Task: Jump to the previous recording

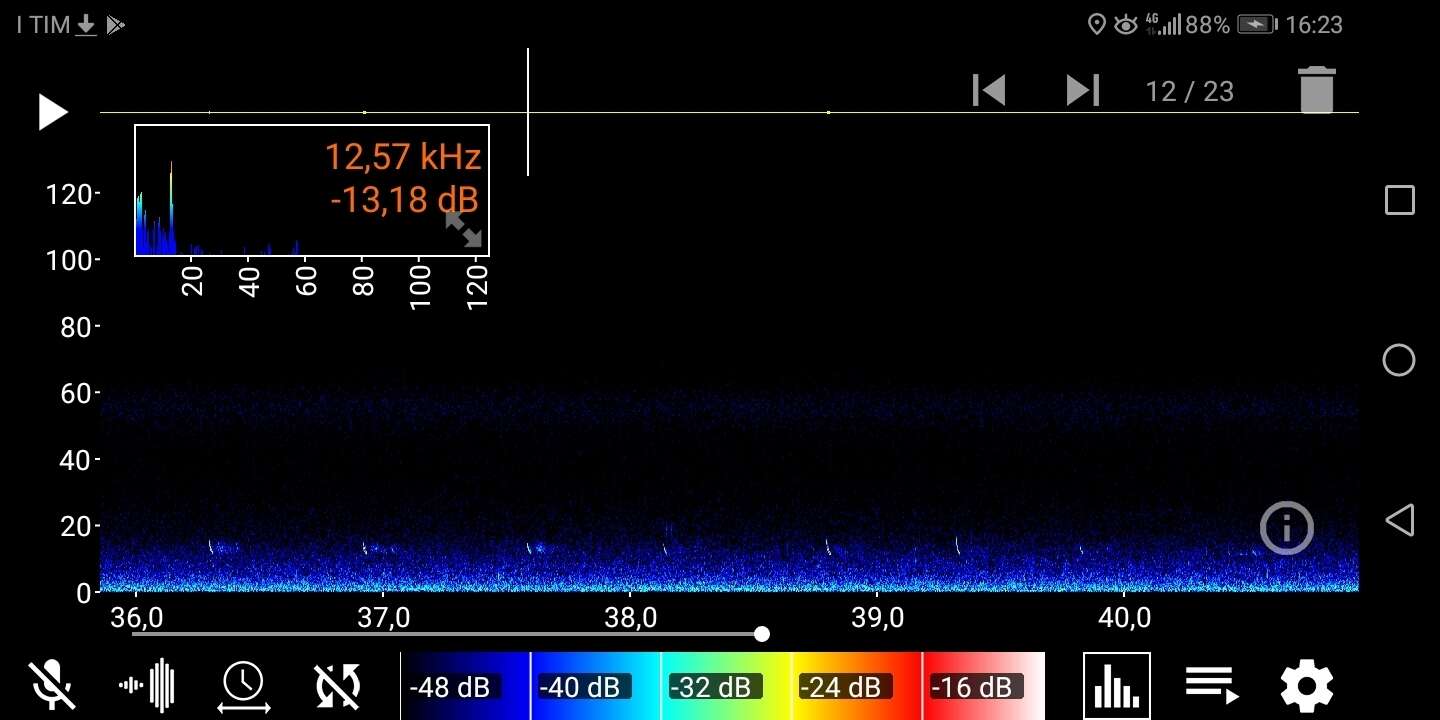Action: (x=989, y=90)
